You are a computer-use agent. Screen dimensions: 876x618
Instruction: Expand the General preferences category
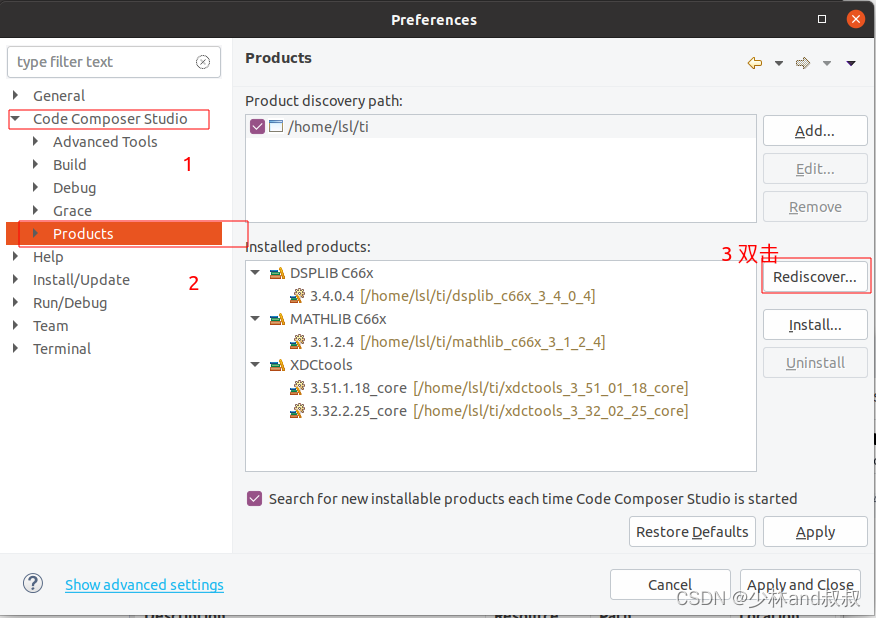pyautogui.click(x=16, y=96)
